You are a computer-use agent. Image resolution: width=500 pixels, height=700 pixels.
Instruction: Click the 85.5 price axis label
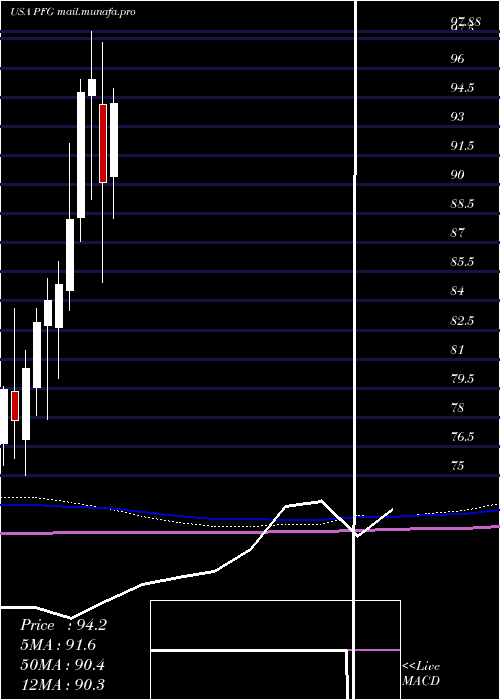pyautogui.click(x=462, y=262)
